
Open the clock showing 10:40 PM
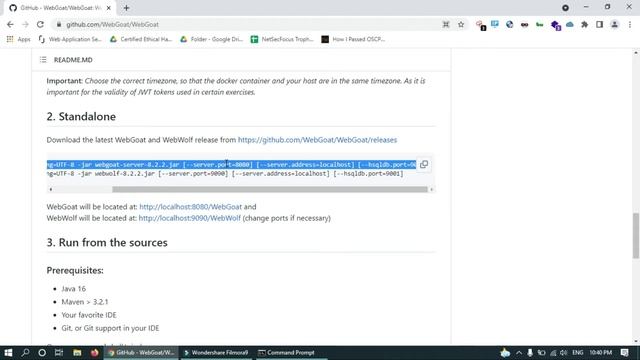(x=600, y=353)
